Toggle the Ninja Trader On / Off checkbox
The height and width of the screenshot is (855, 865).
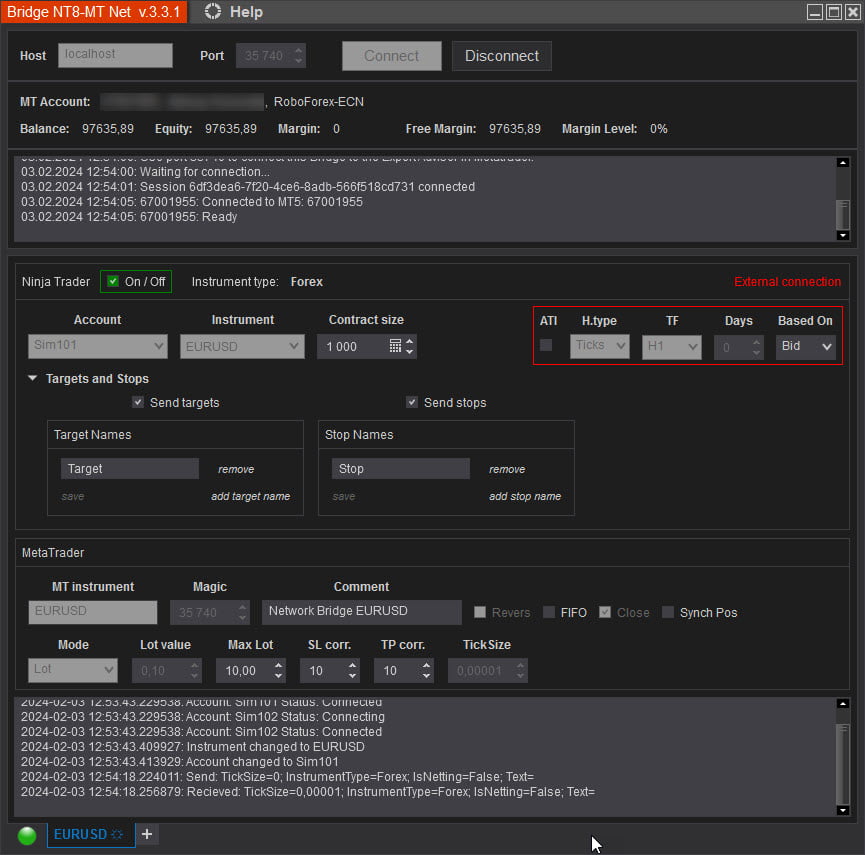click(113, 282)
